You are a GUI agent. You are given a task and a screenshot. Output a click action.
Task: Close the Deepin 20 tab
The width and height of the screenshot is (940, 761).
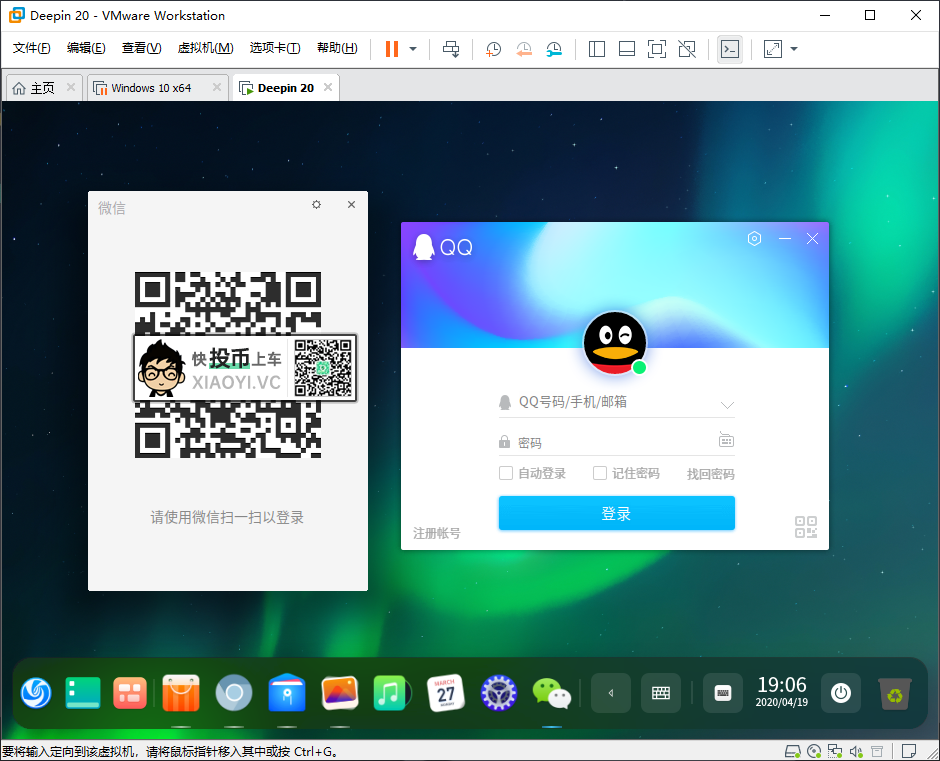328,88
